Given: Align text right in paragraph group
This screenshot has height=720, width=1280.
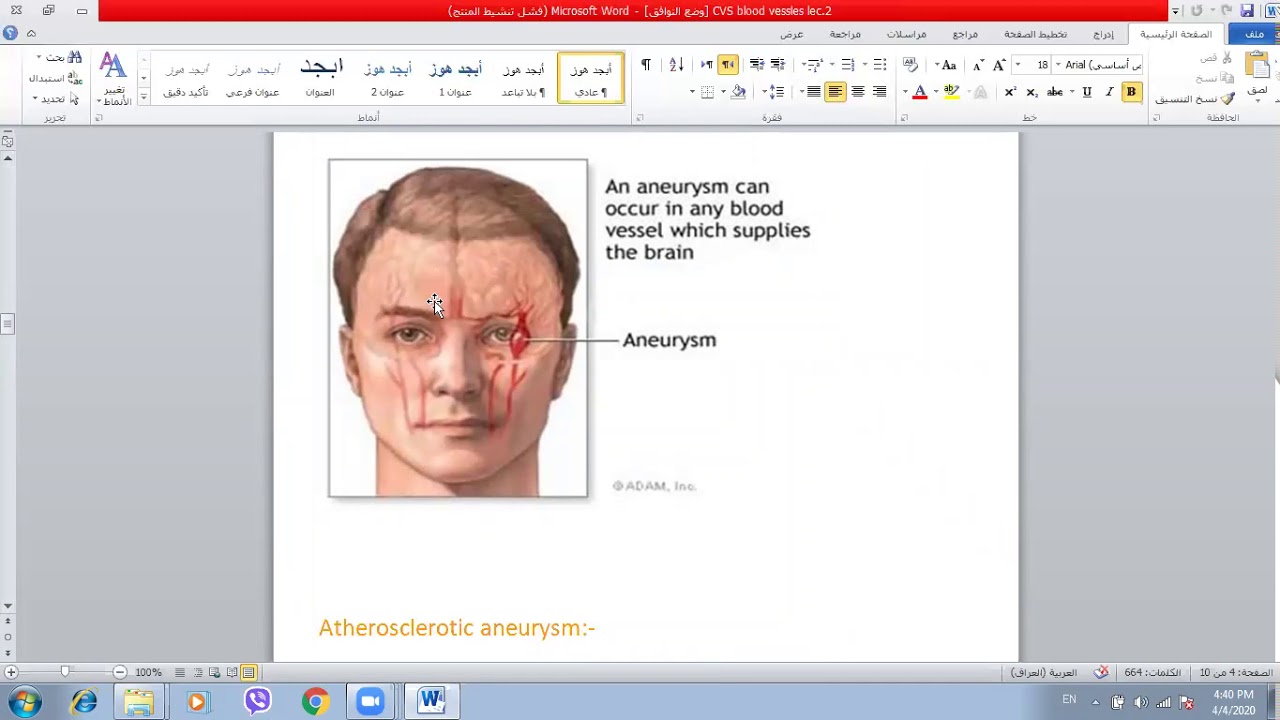Looking at the screenshot, I should pos(880,92).
